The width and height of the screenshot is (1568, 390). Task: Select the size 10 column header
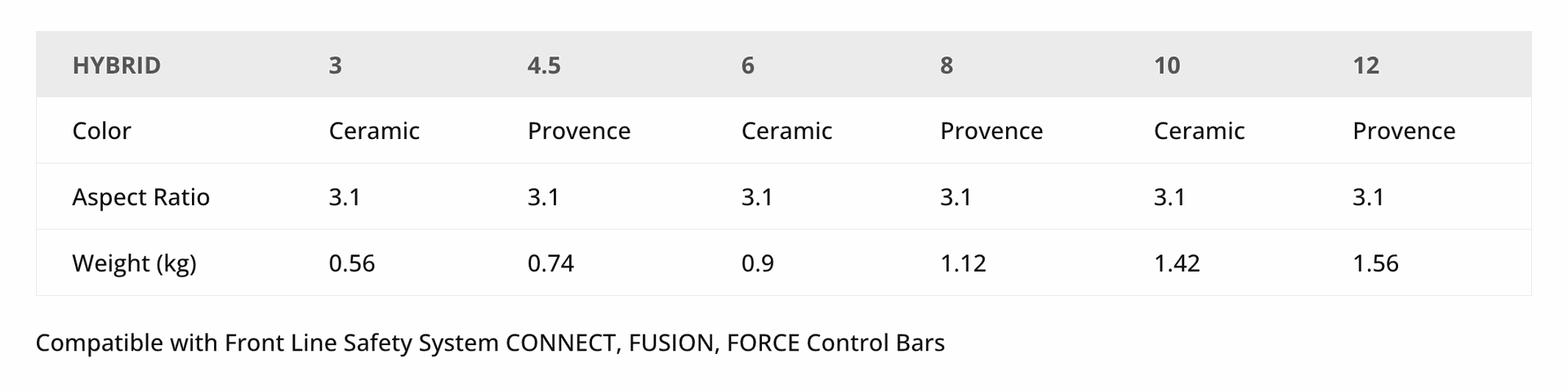[1166, 65]
